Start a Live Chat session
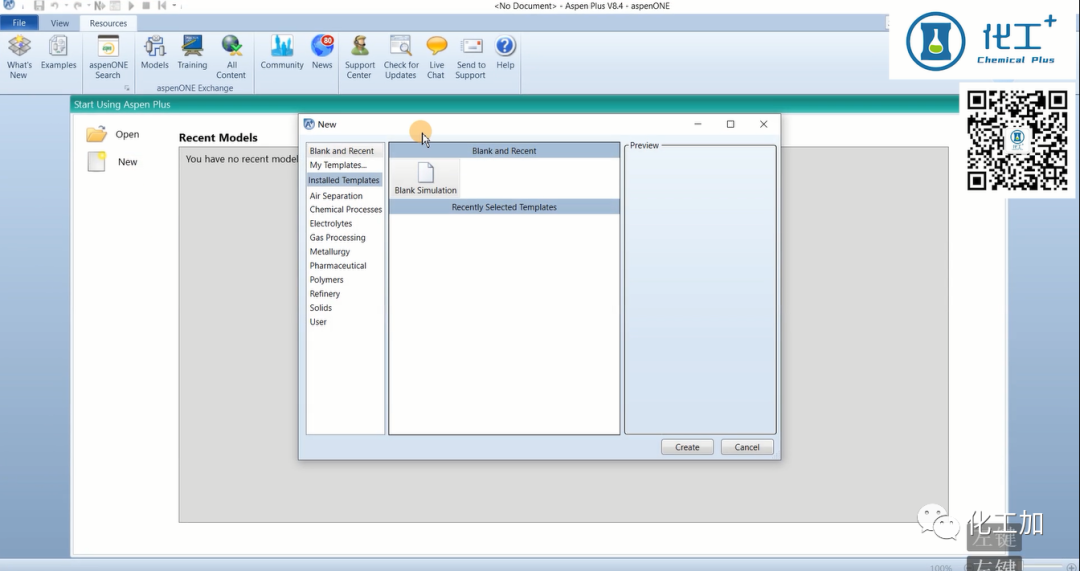 [436, 56]
